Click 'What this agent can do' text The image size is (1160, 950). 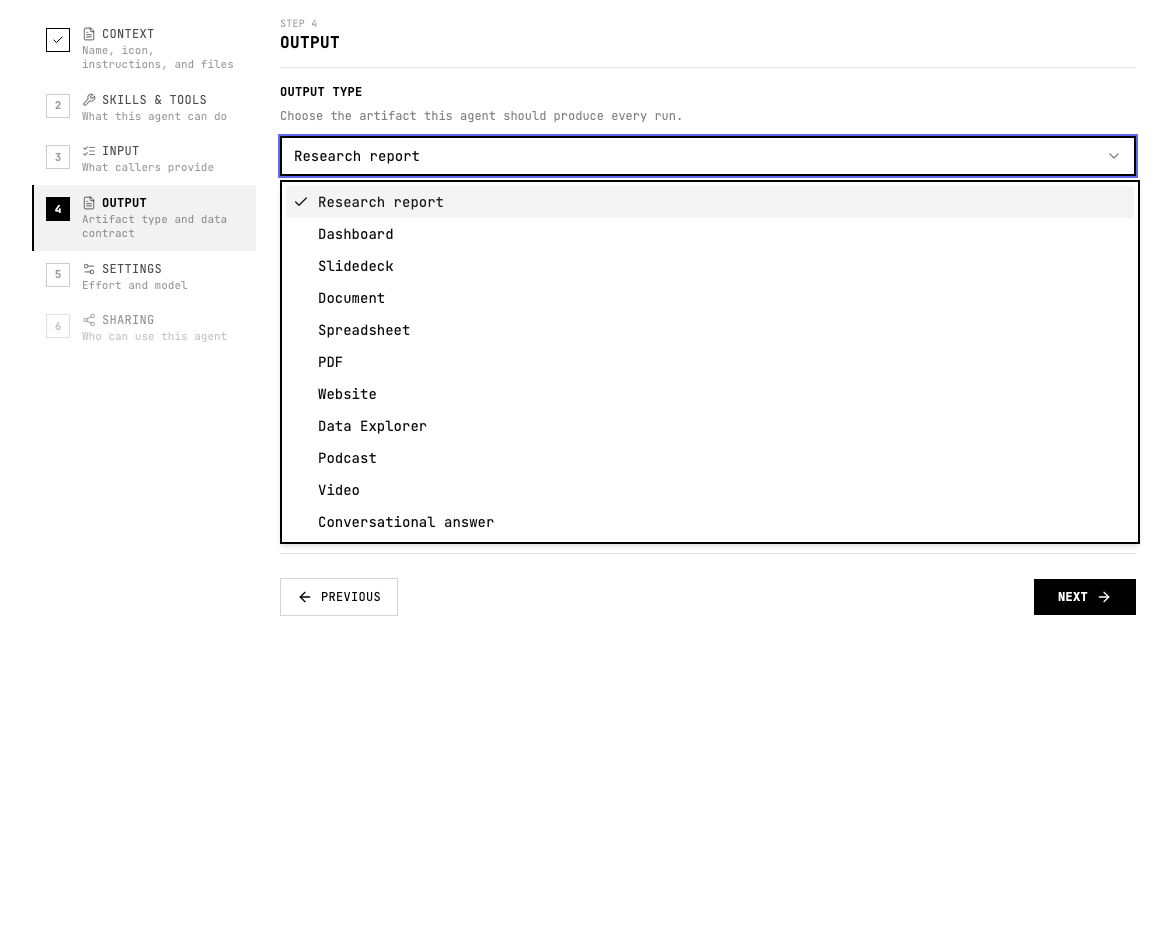(155, 117)
